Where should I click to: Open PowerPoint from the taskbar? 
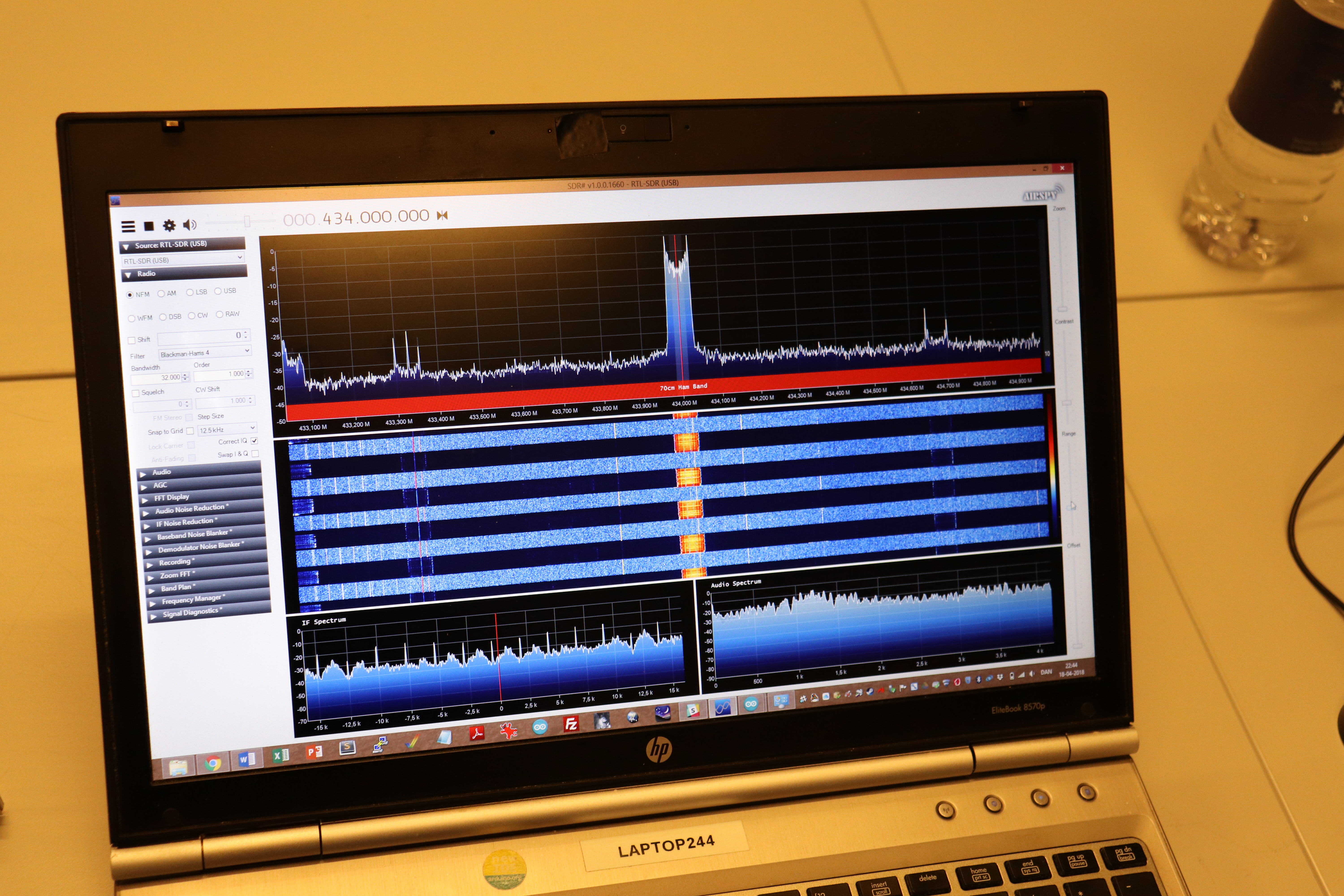[x=314, y=752]
